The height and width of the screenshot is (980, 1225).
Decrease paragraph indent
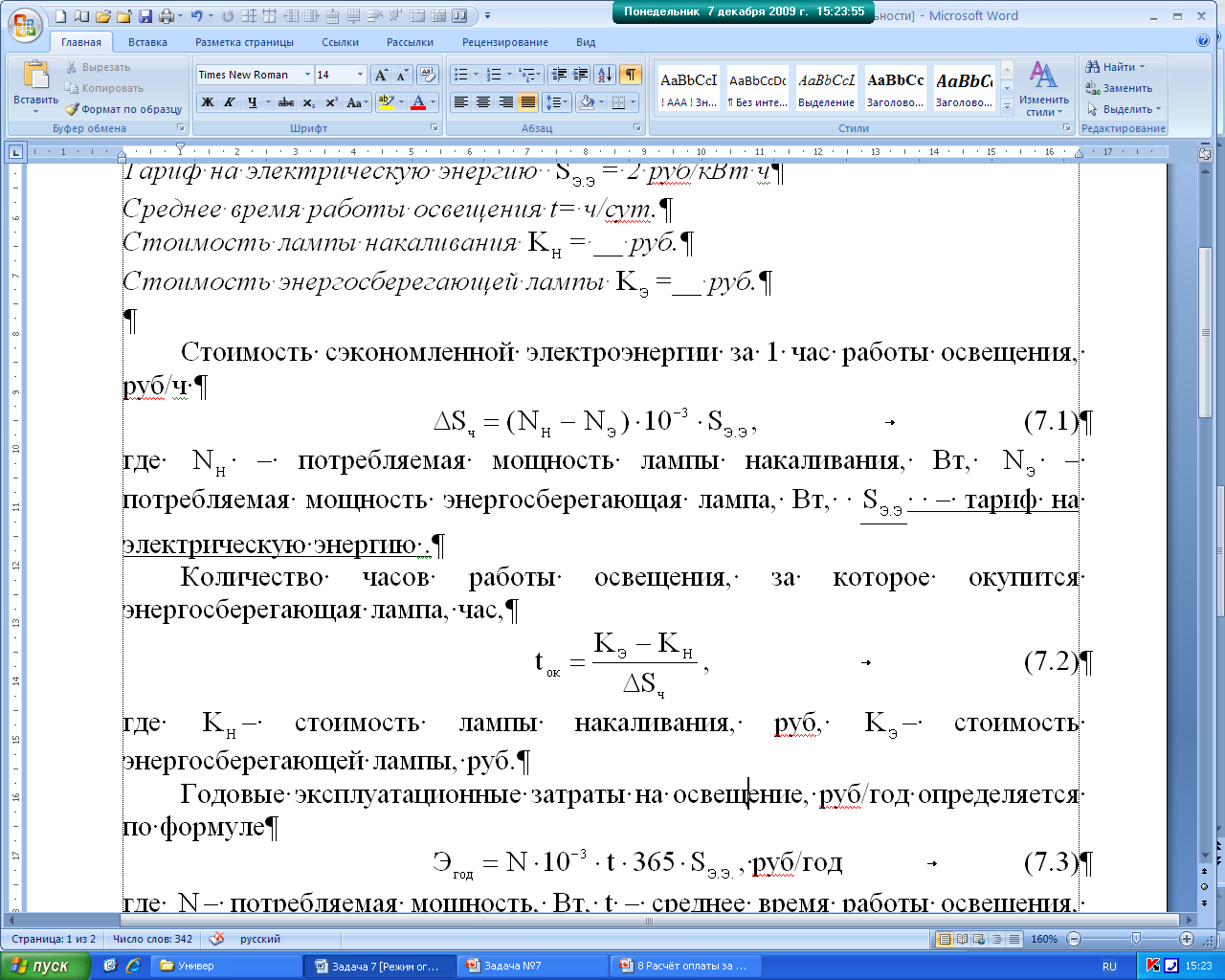[560, 75]
